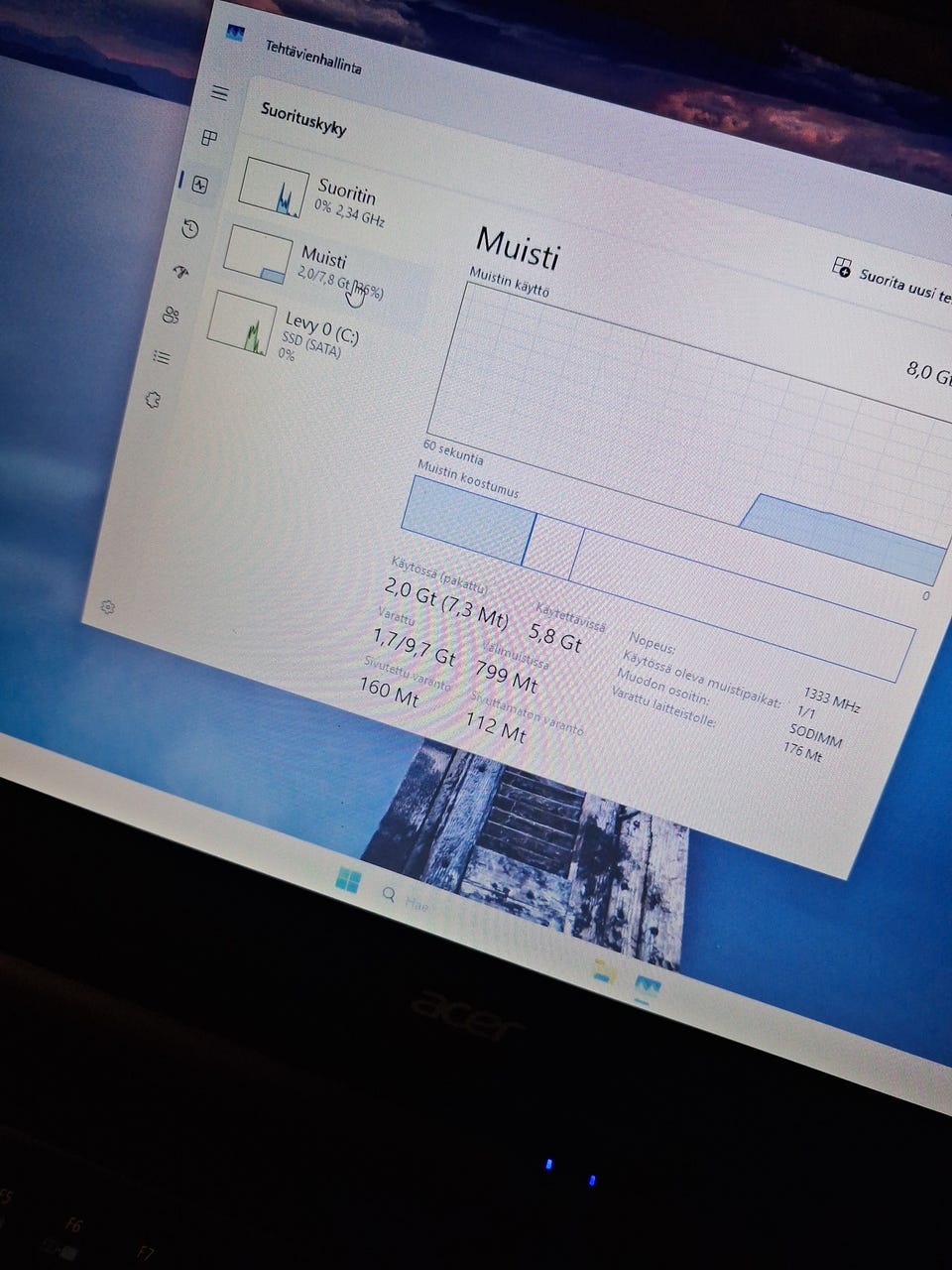The height and width of the screenshot is (1270, 952).
Task: Open the hamburger navigation menu
Action: [x=220, y=93]
